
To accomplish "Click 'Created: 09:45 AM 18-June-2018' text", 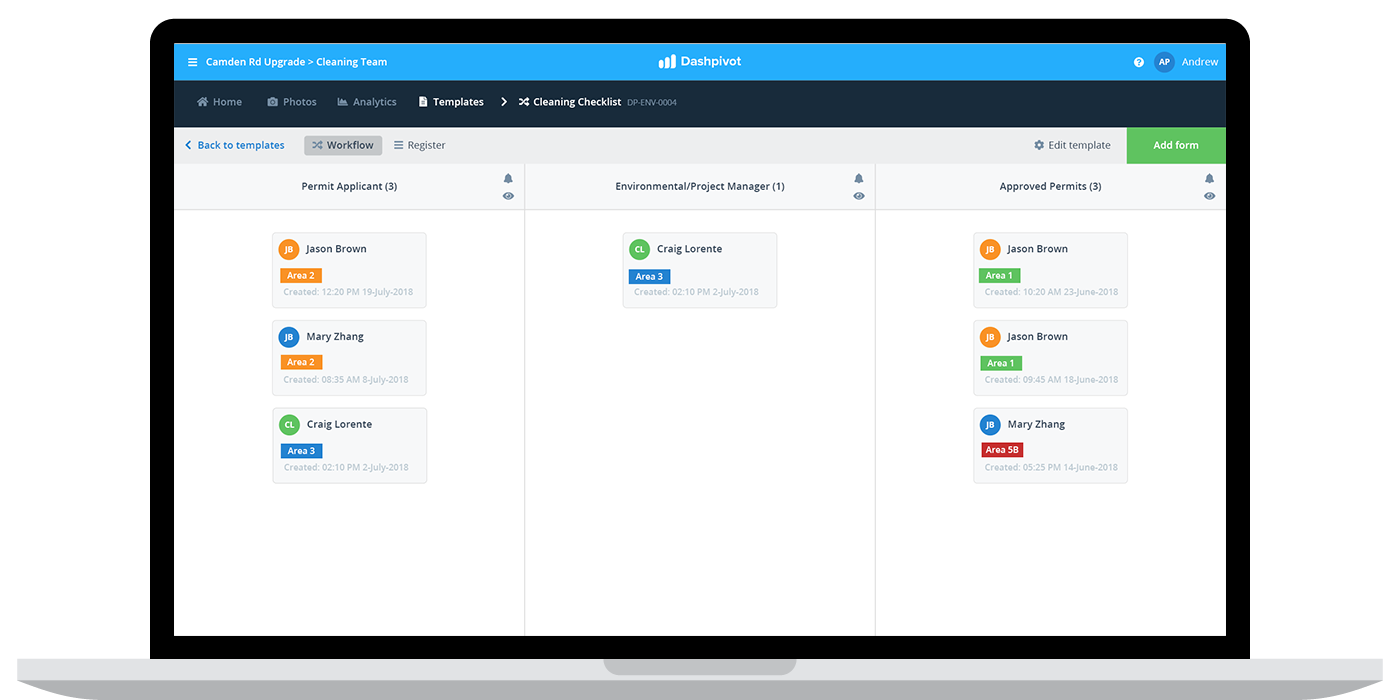I will (1051, 380).
